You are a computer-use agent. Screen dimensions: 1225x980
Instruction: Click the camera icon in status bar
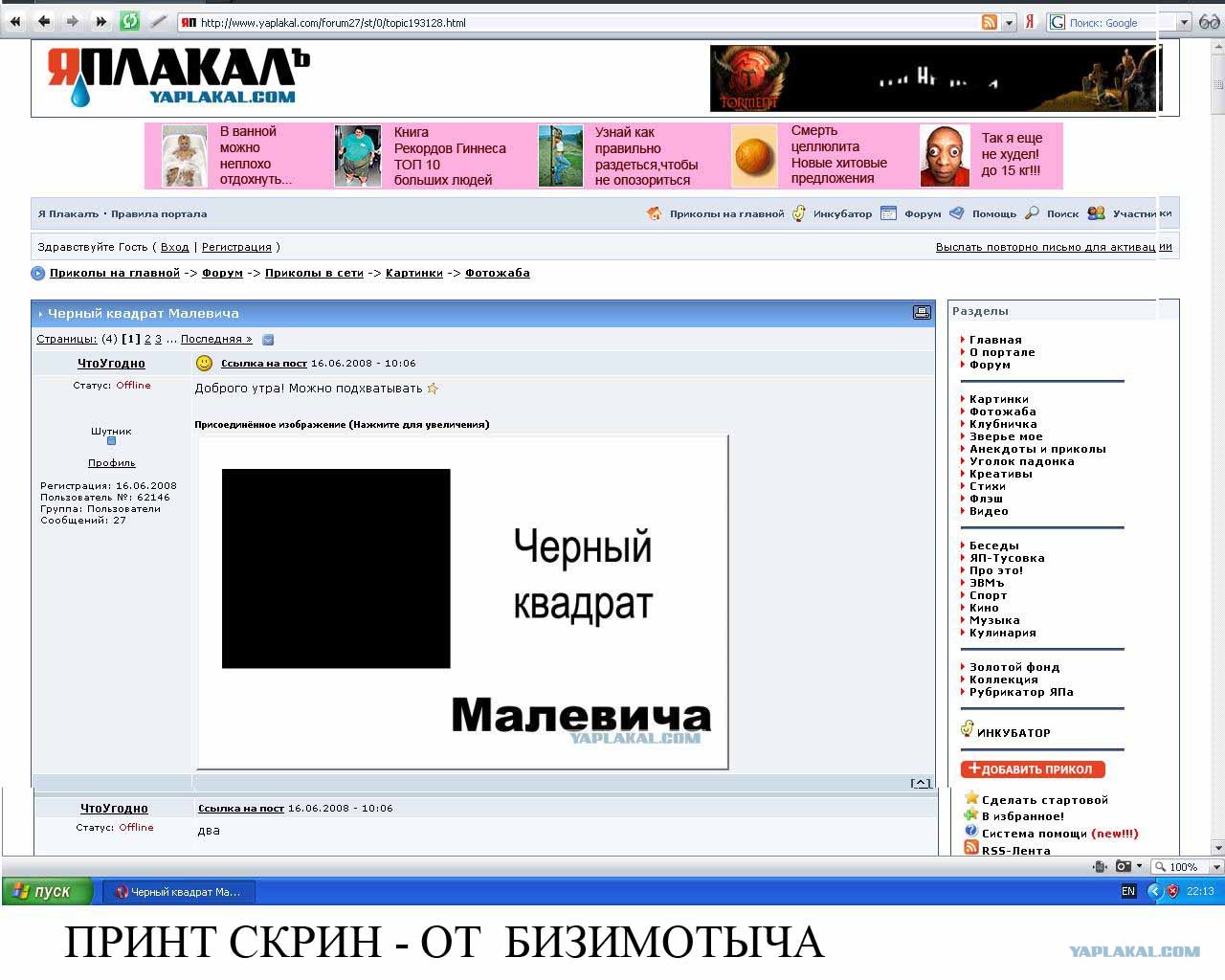(1124, 866)
